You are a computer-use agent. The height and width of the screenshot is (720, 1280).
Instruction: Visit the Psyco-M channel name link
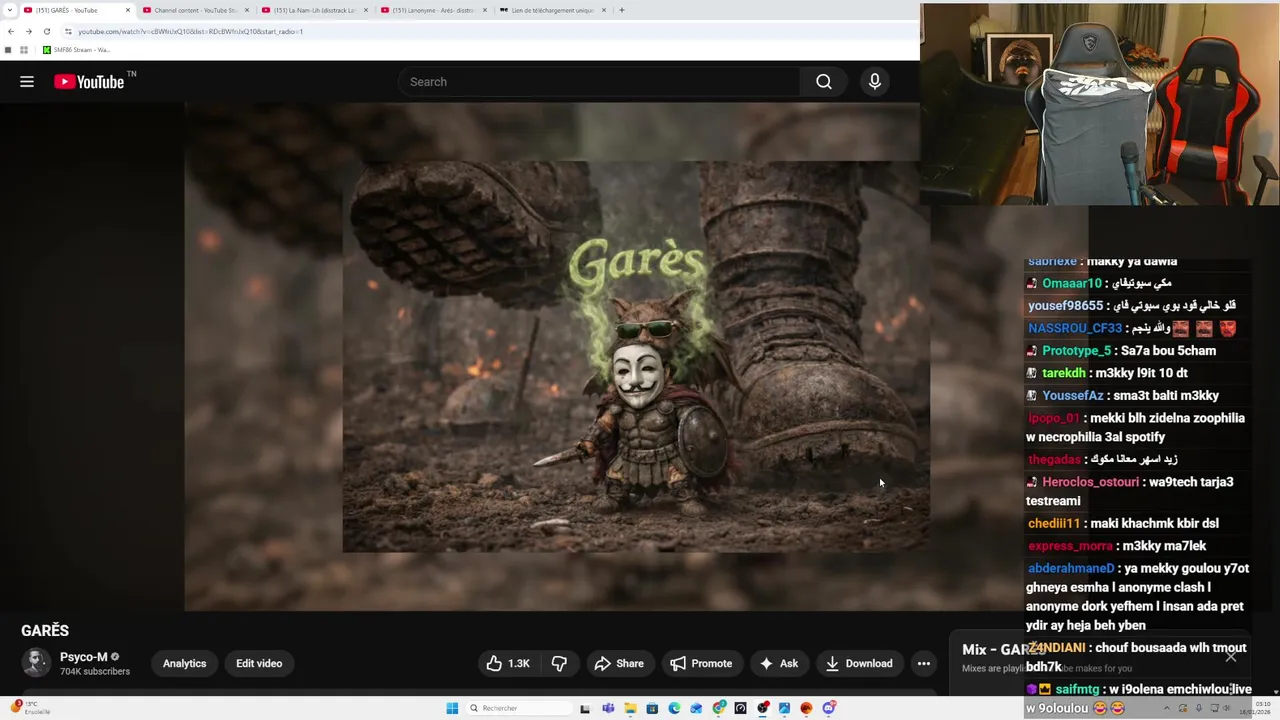click(x=83, y=657)
